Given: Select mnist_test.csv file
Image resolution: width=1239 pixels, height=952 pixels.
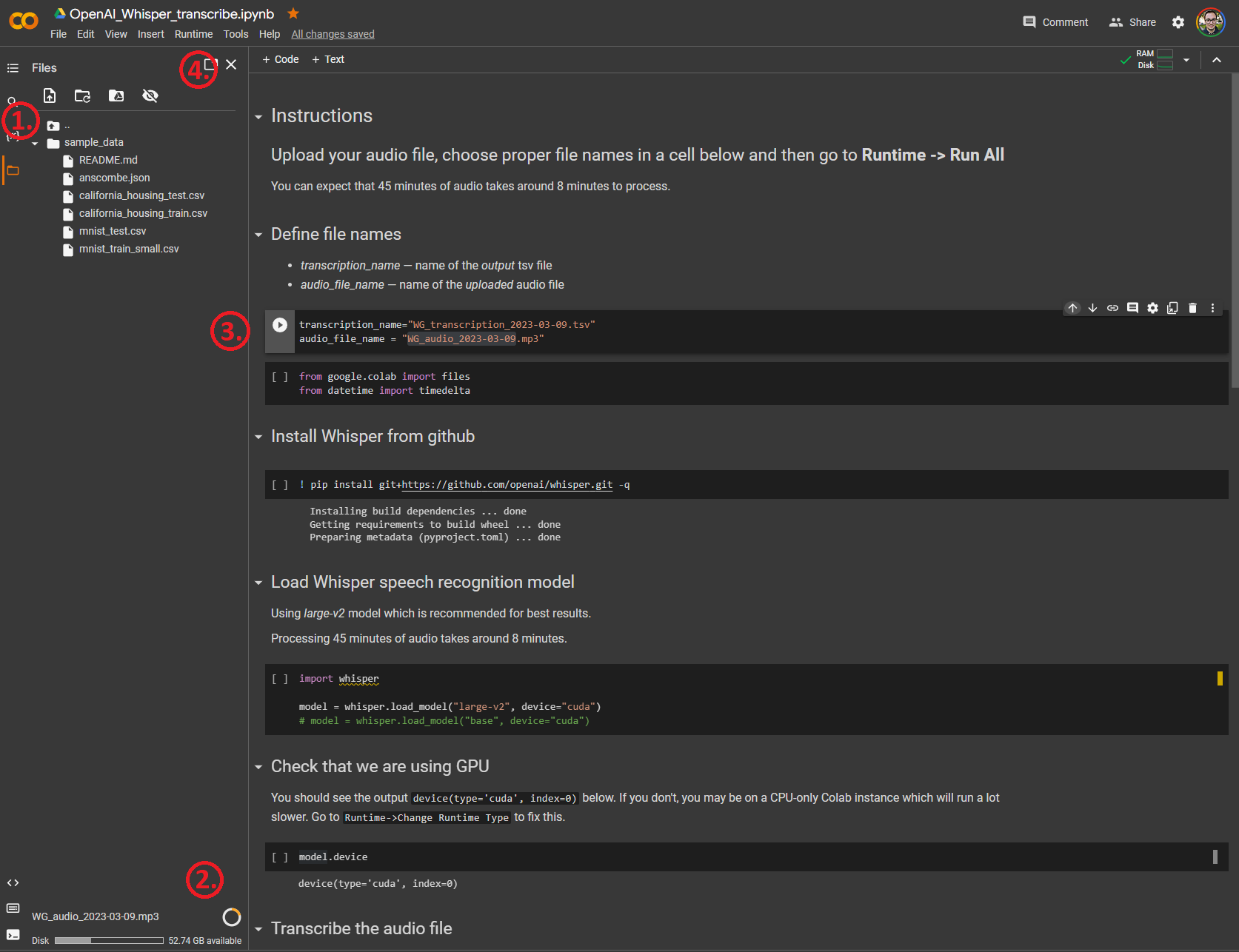Looking at the screenshot, I should (113, 231).
